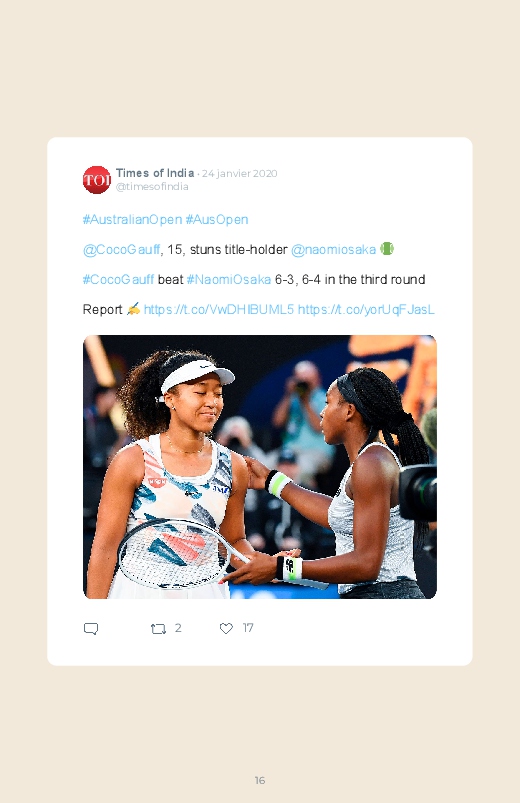
Task: Follow the t.co/VwDHIBUML5 link
Action: [219, 309]
